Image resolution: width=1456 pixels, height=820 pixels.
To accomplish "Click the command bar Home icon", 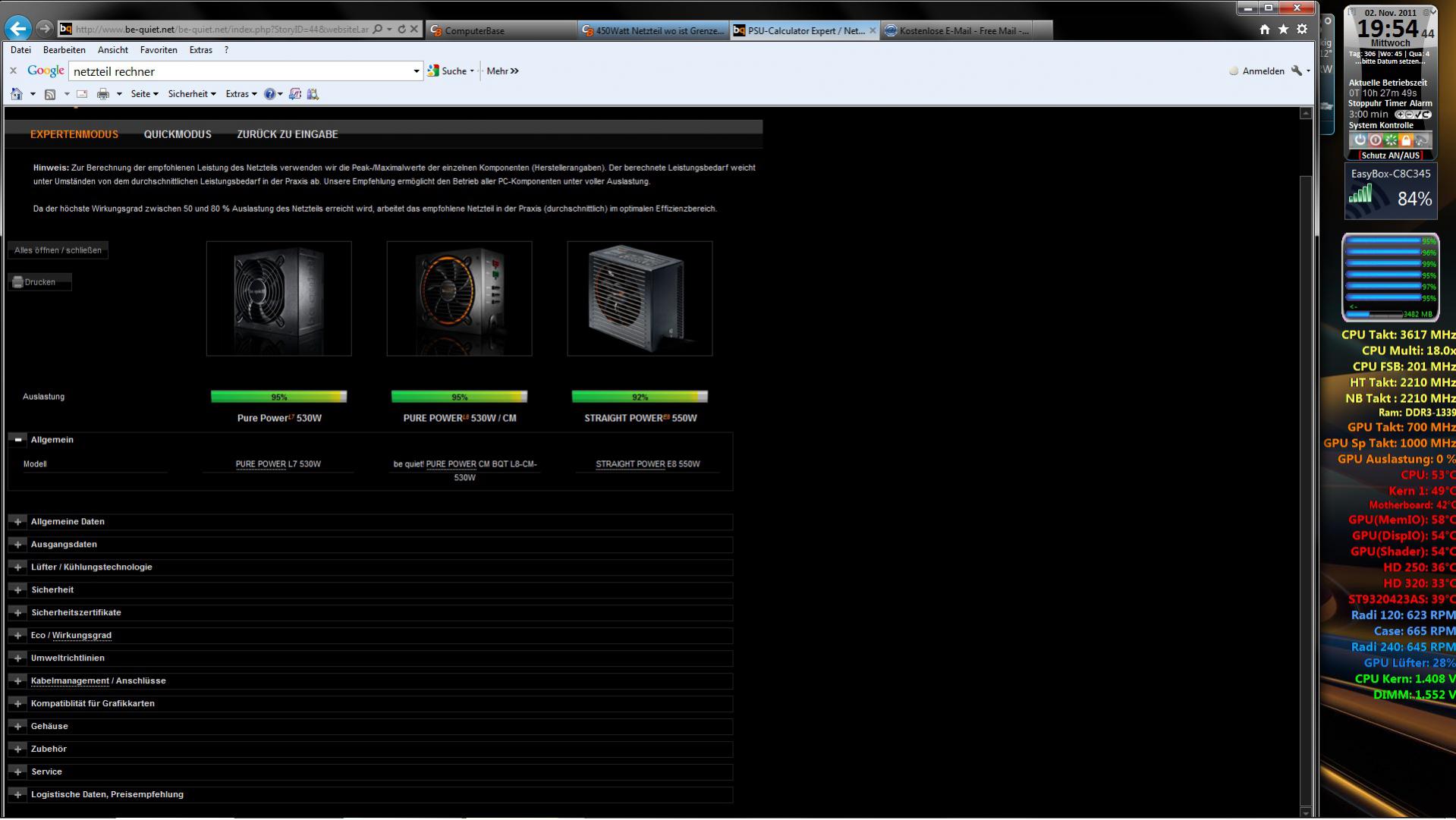I will pyautogui.click(x=17, y=94).
